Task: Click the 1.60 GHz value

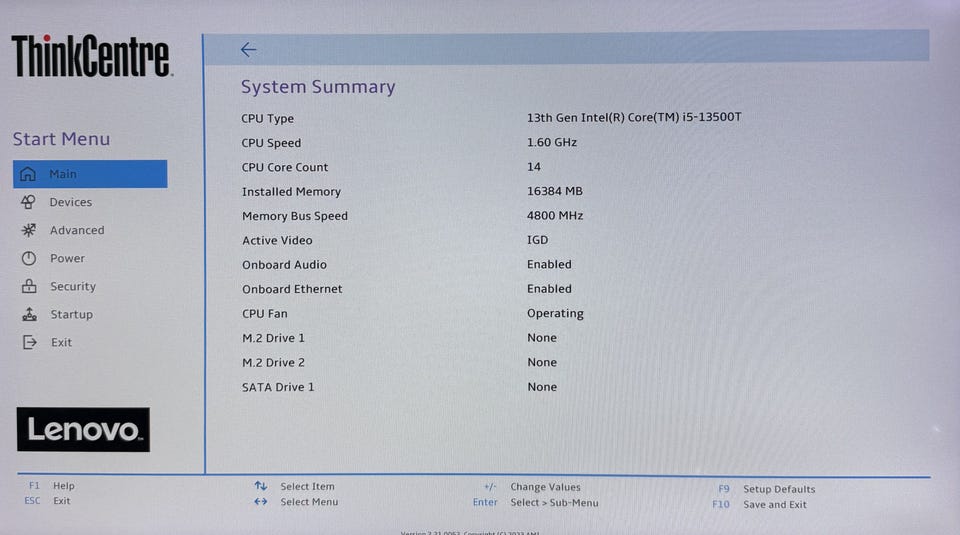Action: coord(552,142)
